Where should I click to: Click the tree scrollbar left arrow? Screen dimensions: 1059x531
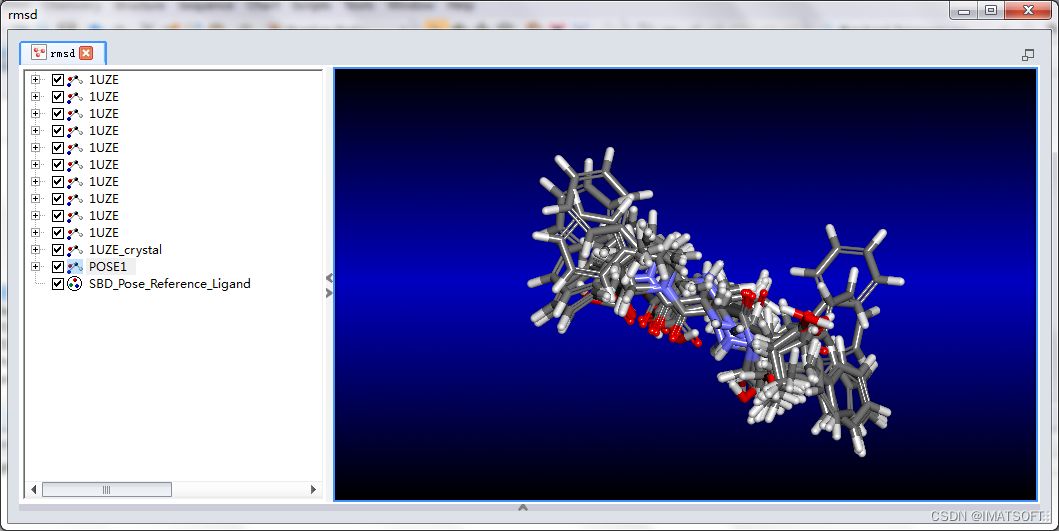click(34, 489)
